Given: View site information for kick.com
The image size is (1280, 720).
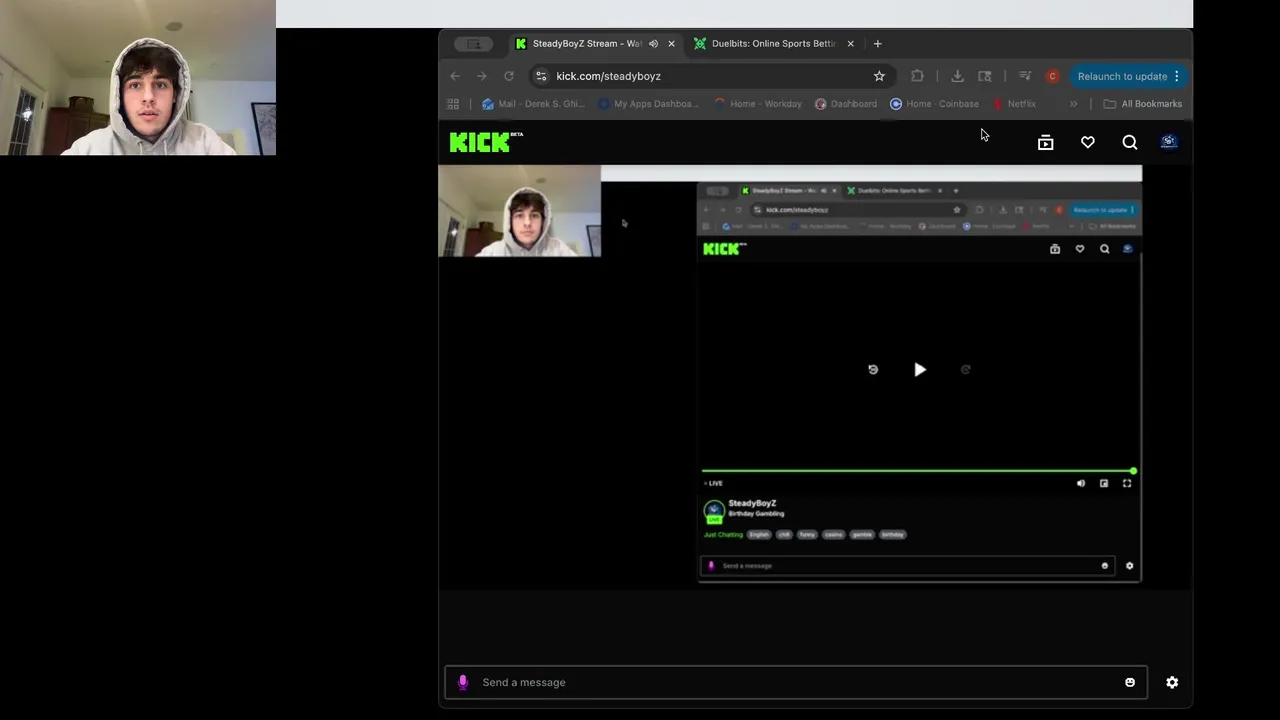Looking at the screenshot, I should click(x=541, y=76).
